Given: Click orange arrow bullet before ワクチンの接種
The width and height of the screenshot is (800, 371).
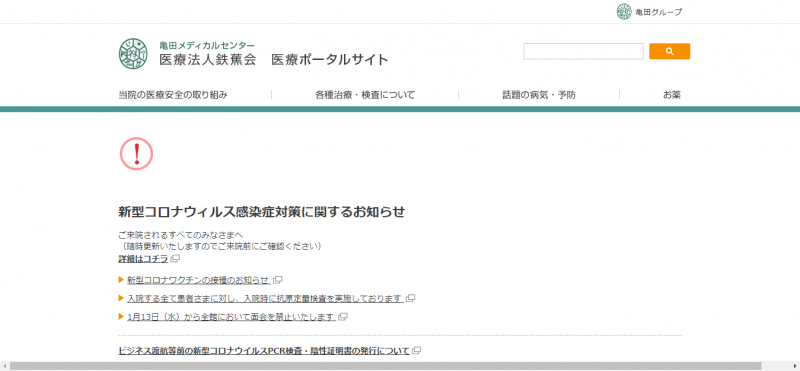Looking at the screenshot, I should click(121, 280).
